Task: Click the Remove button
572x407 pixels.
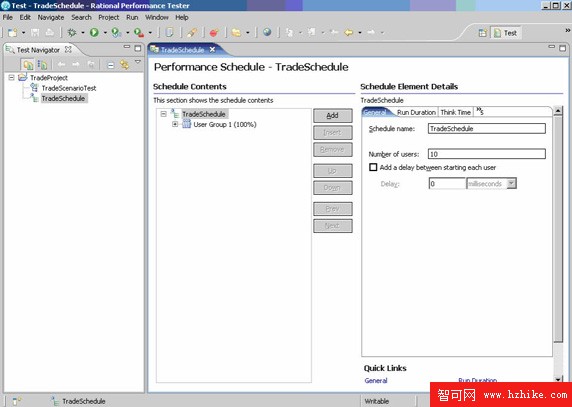Action: click(x=333, y=150)
